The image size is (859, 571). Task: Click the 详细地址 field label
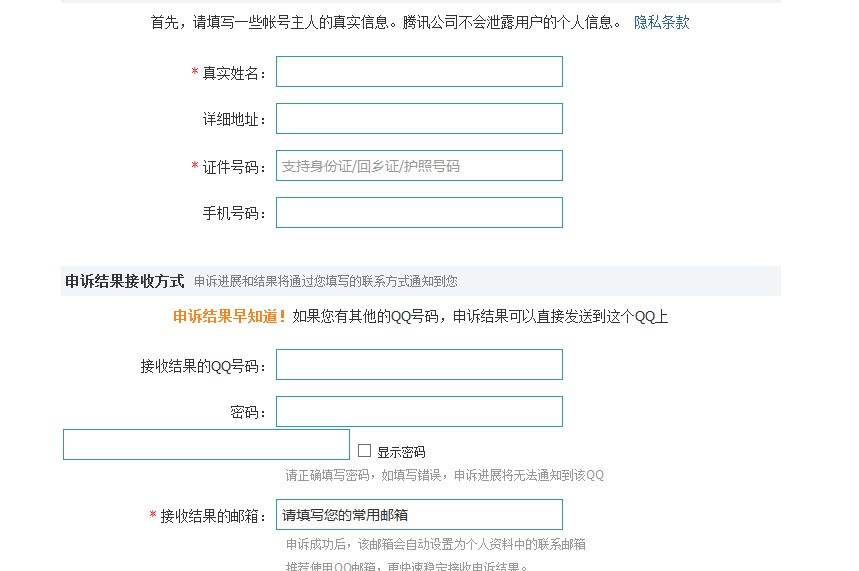point(234,120)
